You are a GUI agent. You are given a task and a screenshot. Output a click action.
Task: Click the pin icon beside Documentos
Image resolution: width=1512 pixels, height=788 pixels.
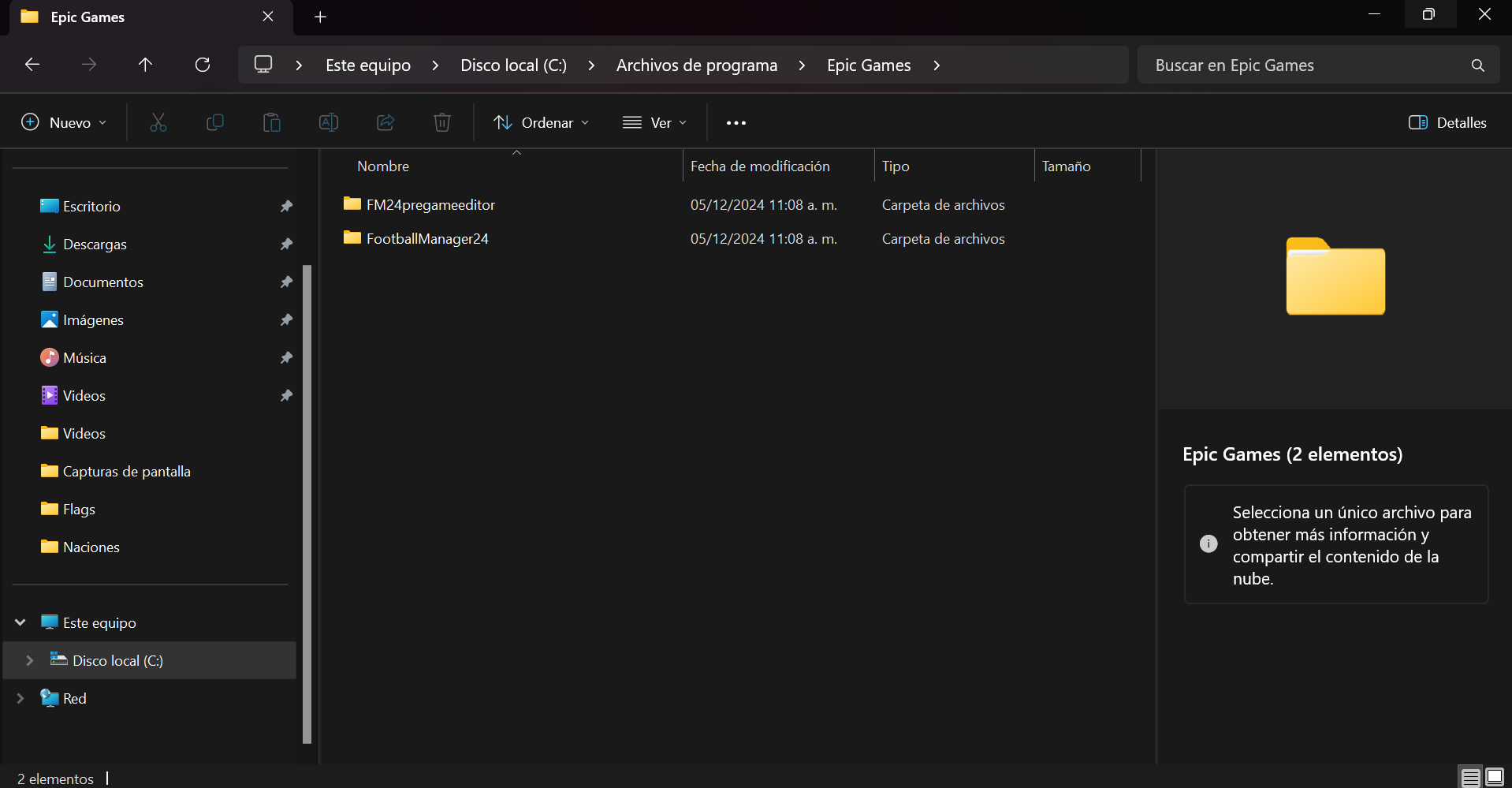[286, 282]
